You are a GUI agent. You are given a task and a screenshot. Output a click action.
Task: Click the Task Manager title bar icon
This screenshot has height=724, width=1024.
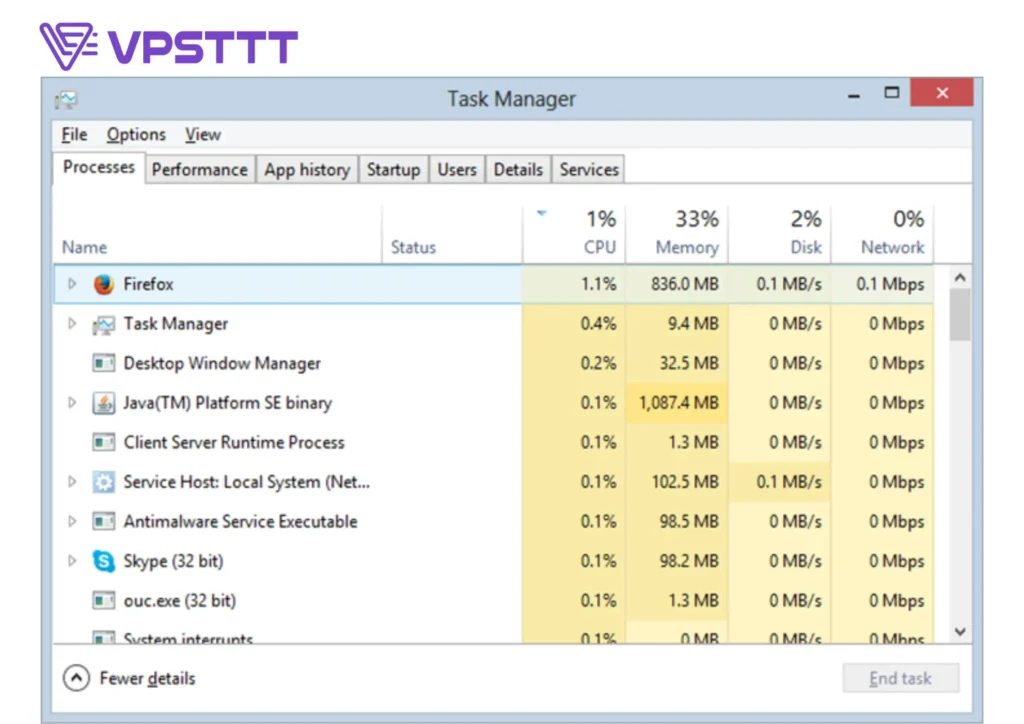click(66, 99)
